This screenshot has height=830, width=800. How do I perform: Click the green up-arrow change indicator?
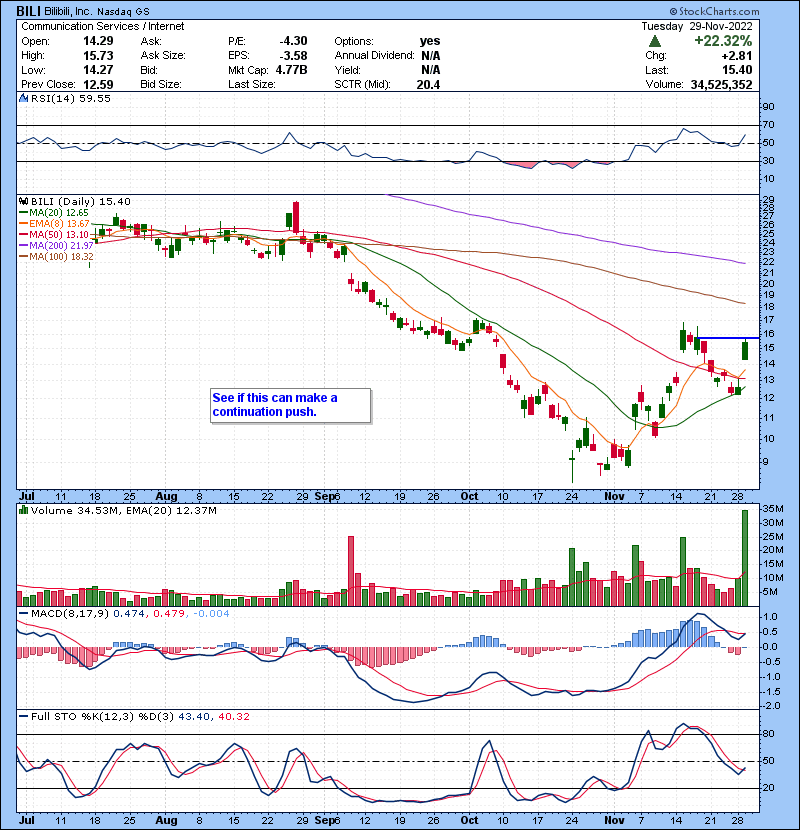655,41
